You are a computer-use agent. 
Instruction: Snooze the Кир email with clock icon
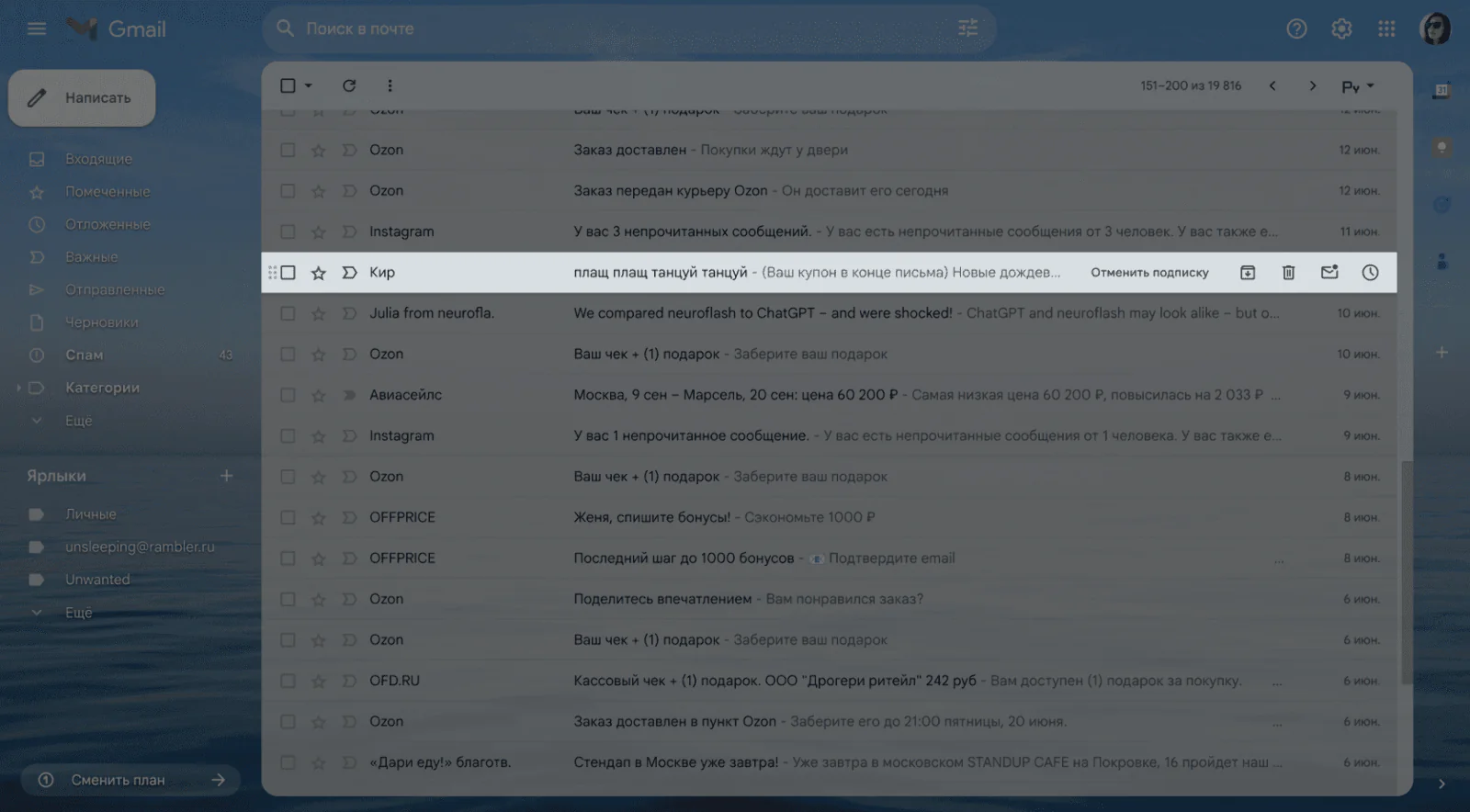[x=1370, y=273]
